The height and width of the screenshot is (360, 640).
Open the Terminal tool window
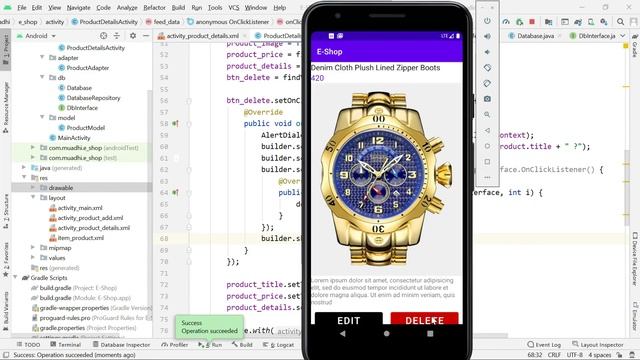[65, 345]
